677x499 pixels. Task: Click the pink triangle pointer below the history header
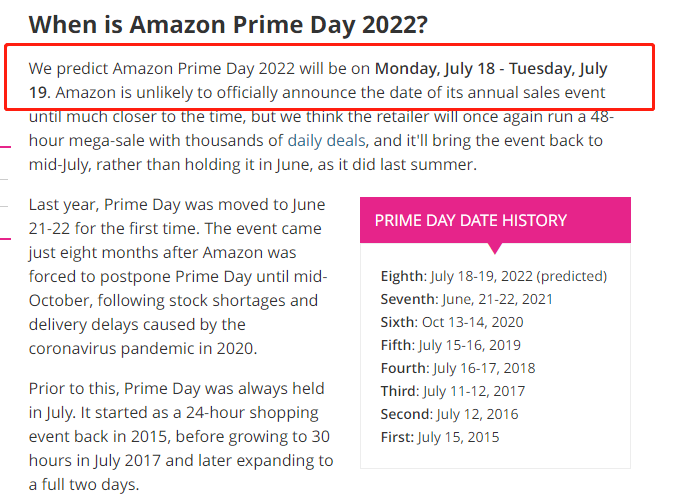[495, 248]
